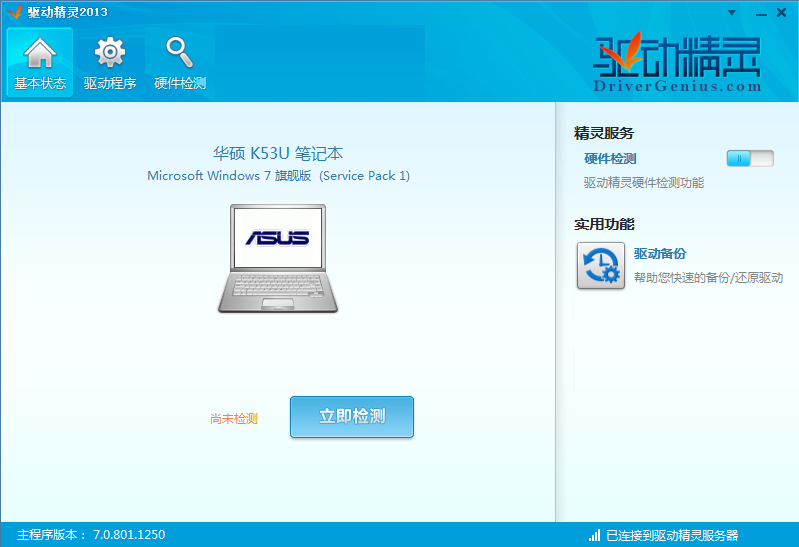Click the 尚未检测 status text

[x=234, y=419]
